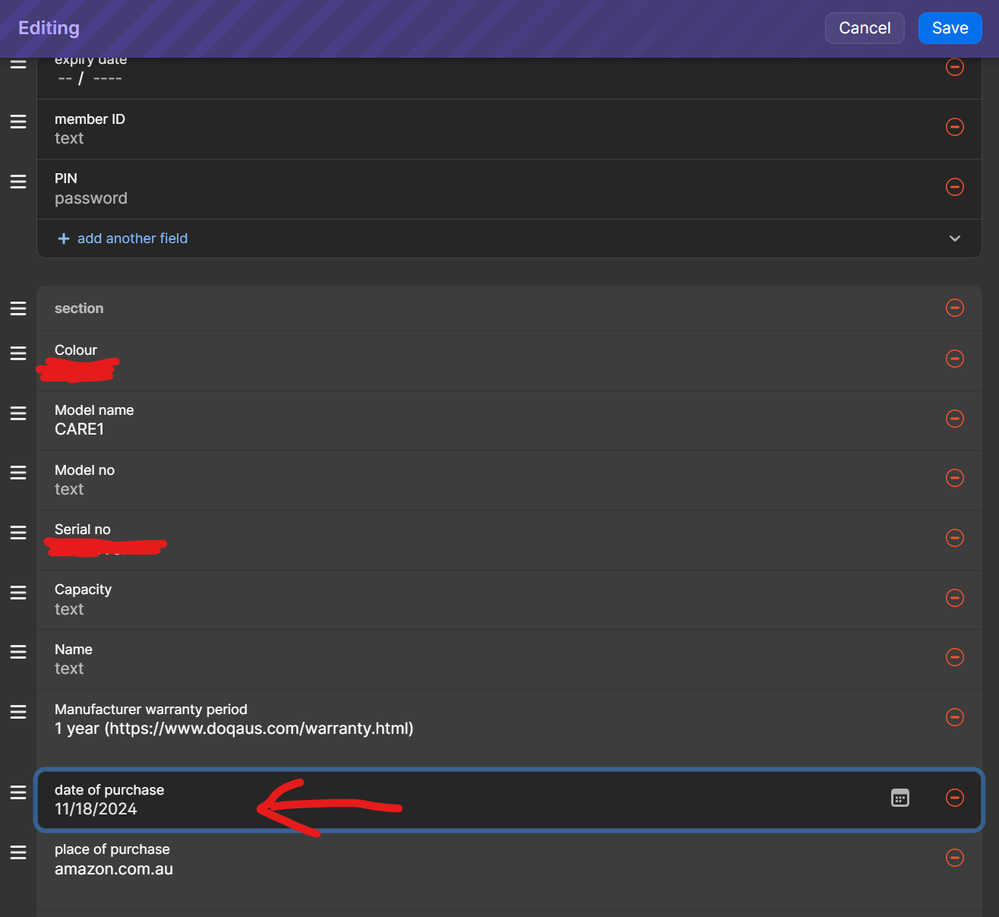Grab the drag handle beside Model no
The image size is (999, 917).
18,473
